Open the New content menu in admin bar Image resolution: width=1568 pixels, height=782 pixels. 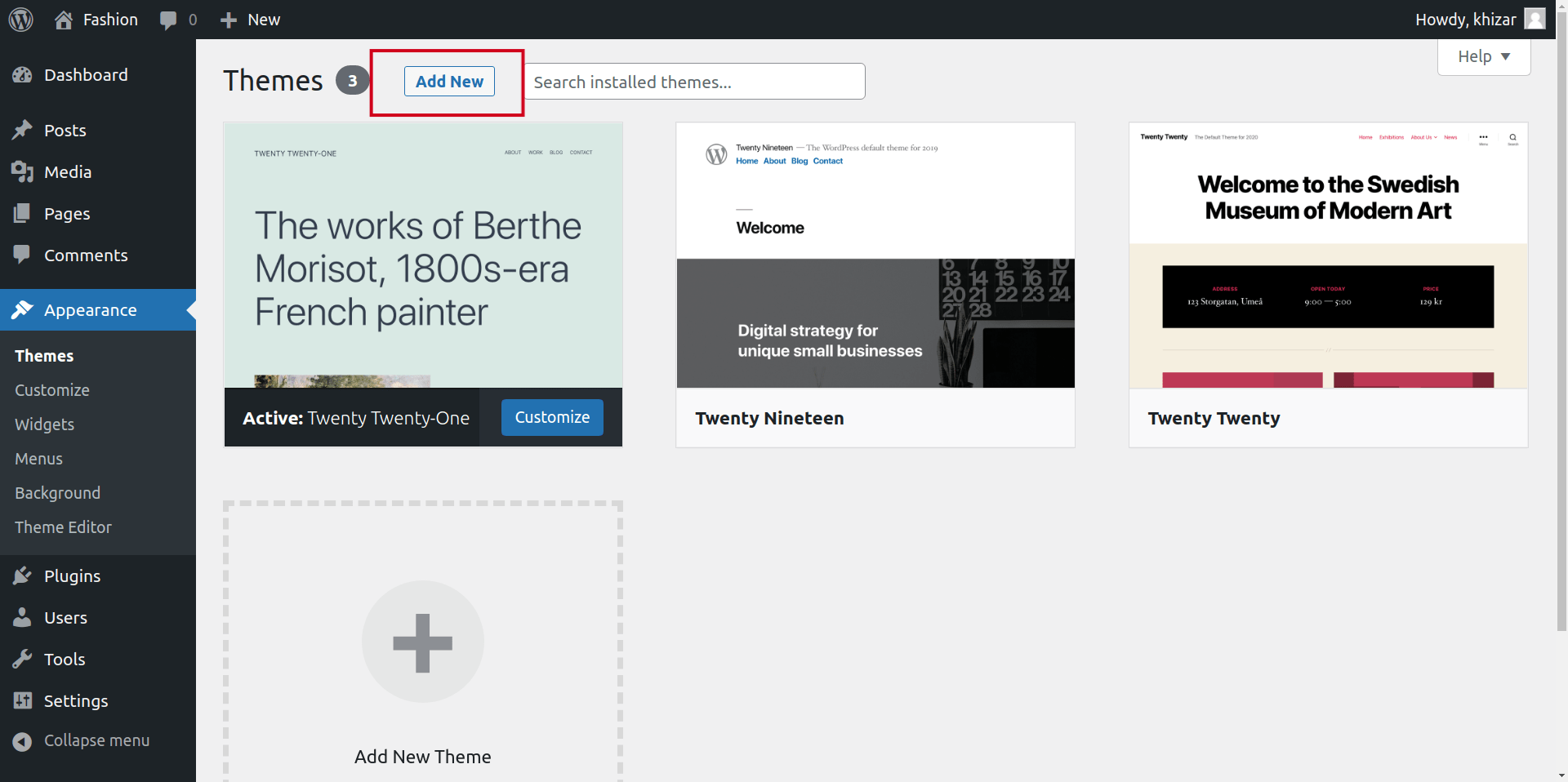[251, 20]
